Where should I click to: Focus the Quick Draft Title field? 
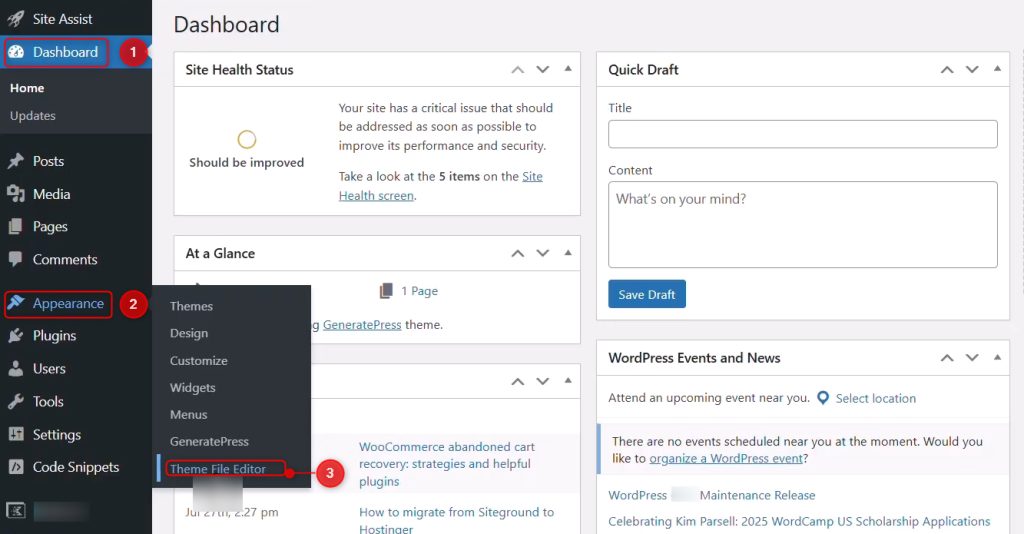point(803,134)
